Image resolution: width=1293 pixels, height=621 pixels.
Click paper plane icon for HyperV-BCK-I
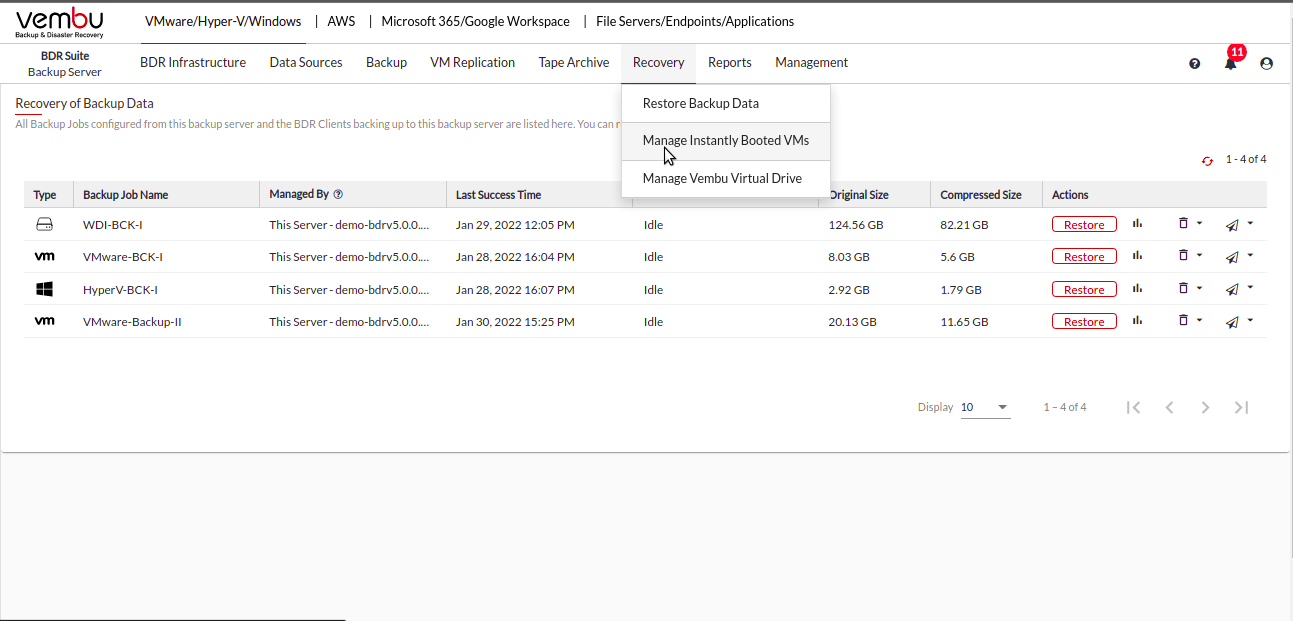tap(1232, 290)
